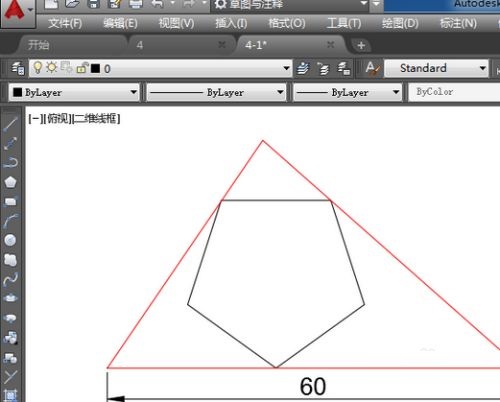The image size is (500, 402).
Task: Close the 4-1* drawing tab
Action: click(330, 45)
